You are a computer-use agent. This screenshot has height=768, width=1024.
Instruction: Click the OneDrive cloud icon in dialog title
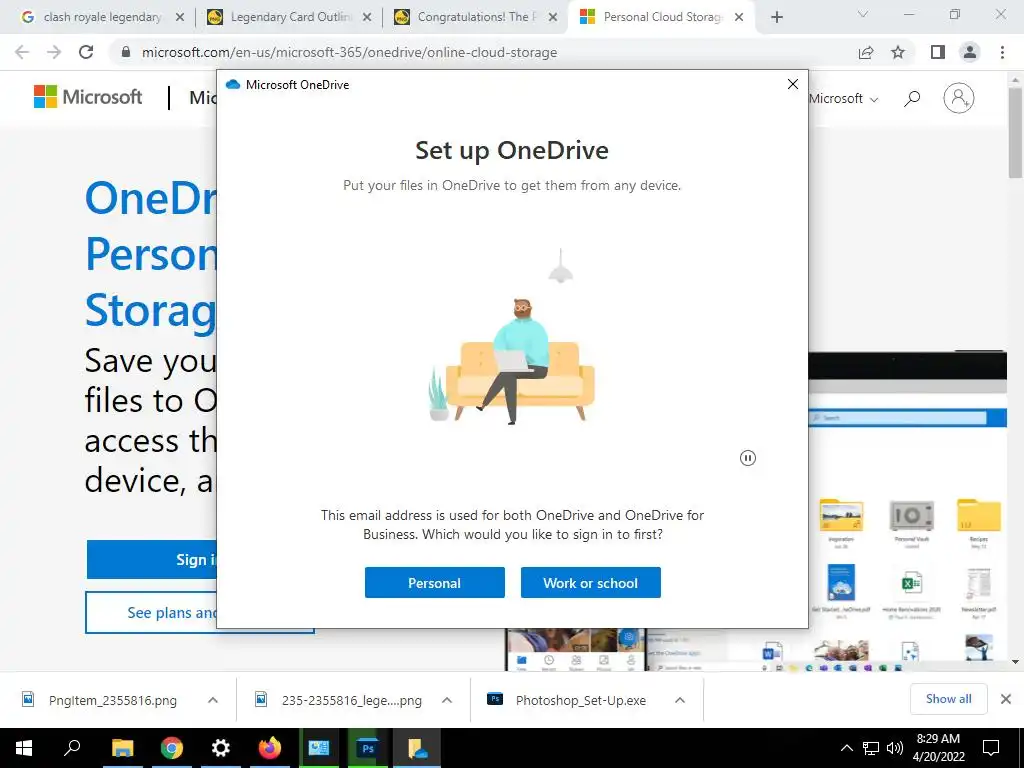tap(233, 84)
